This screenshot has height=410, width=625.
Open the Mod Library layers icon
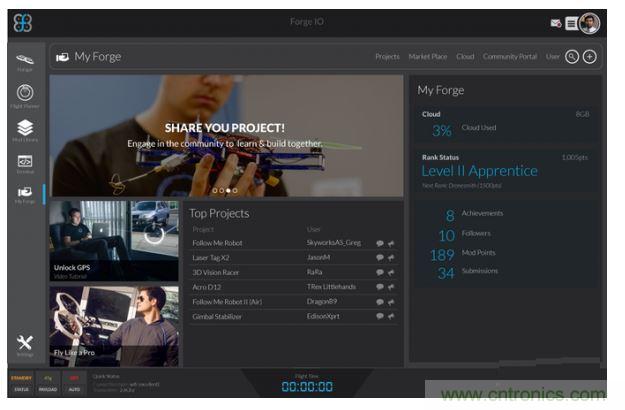(25, 130)
